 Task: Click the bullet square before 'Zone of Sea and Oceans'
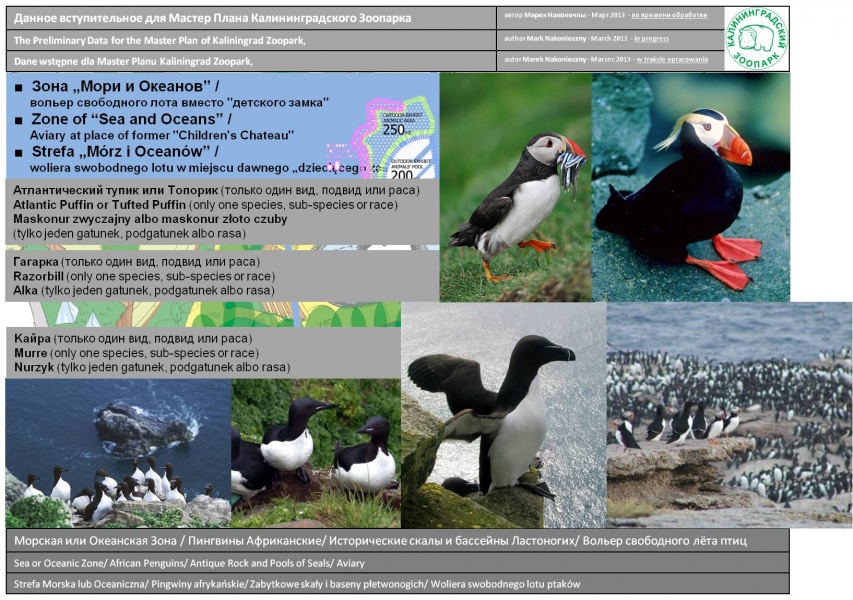(x=18, y=120)
